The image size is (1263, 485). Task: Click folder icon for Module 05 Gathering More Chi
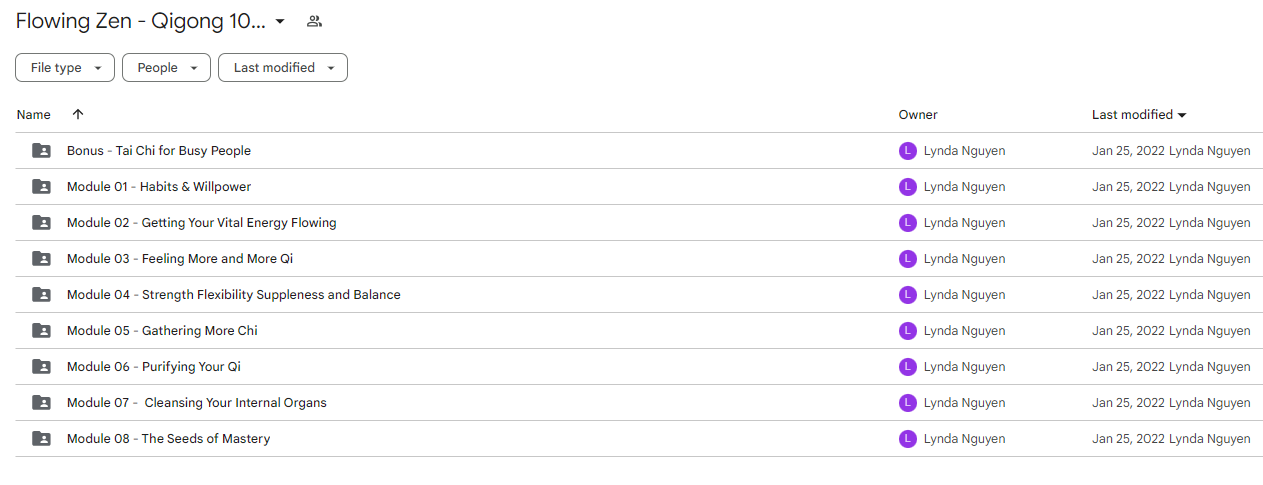(41, 331)
